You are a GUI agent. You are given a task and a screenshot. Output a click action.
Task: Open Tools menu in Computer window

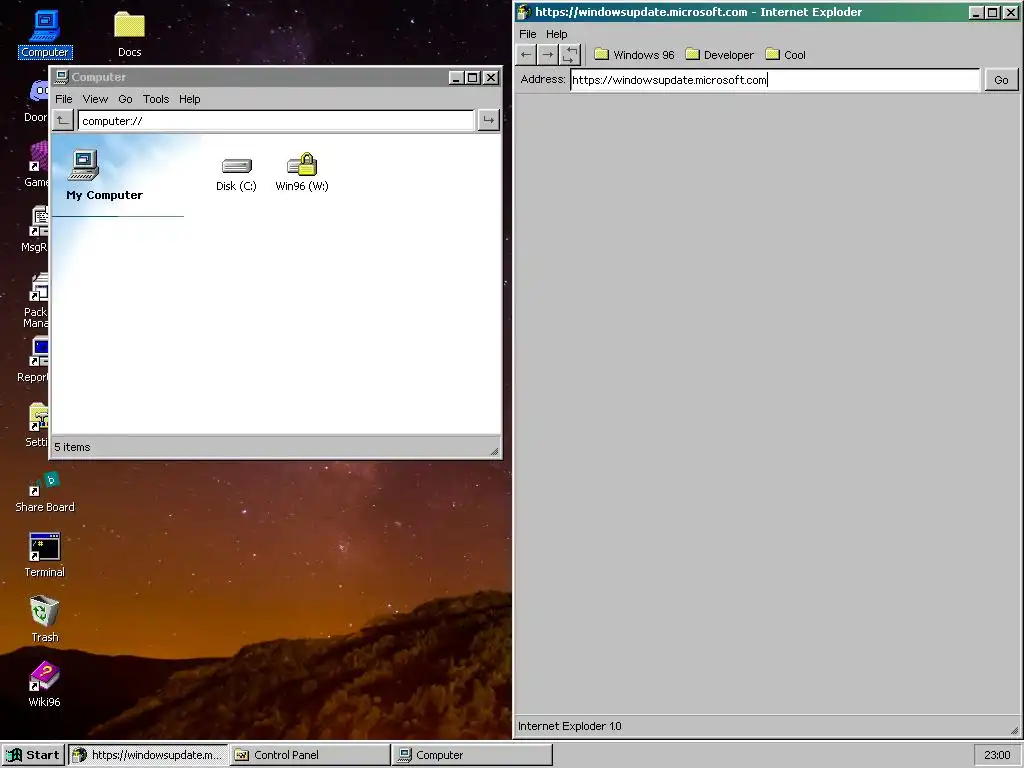[156, 99]
